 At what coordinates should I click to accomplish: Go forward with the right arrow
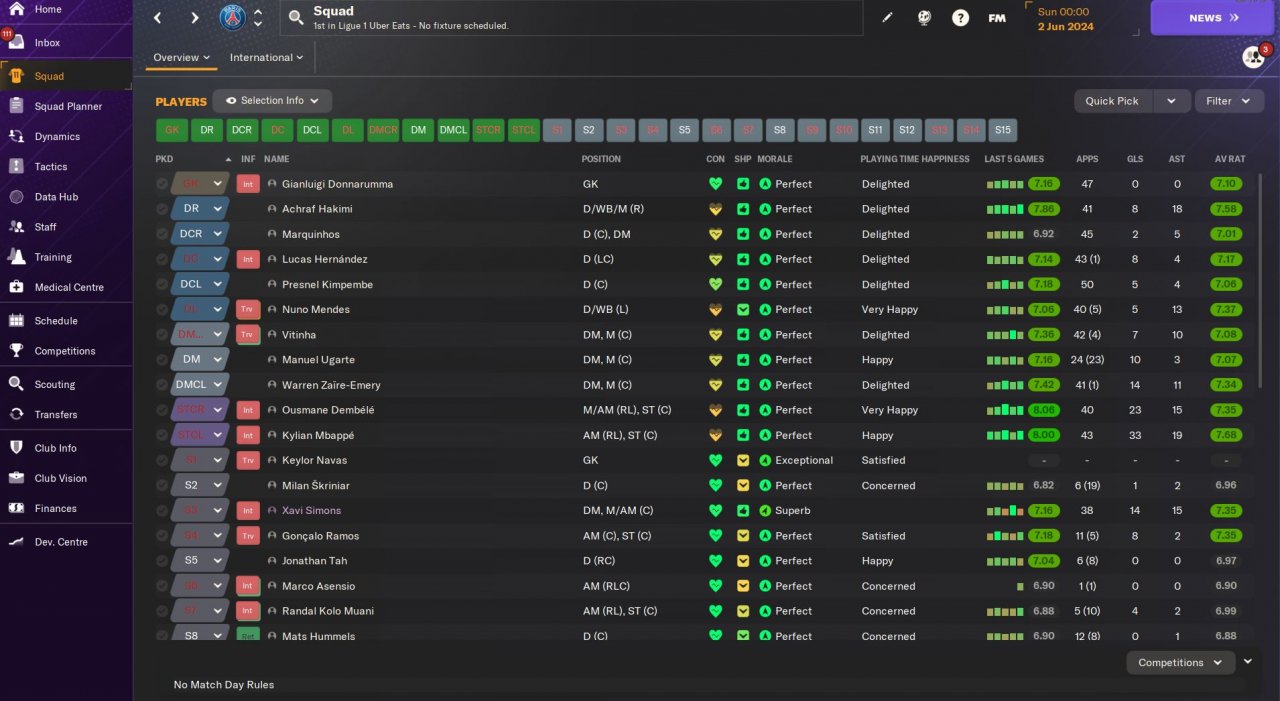point(194,18)
